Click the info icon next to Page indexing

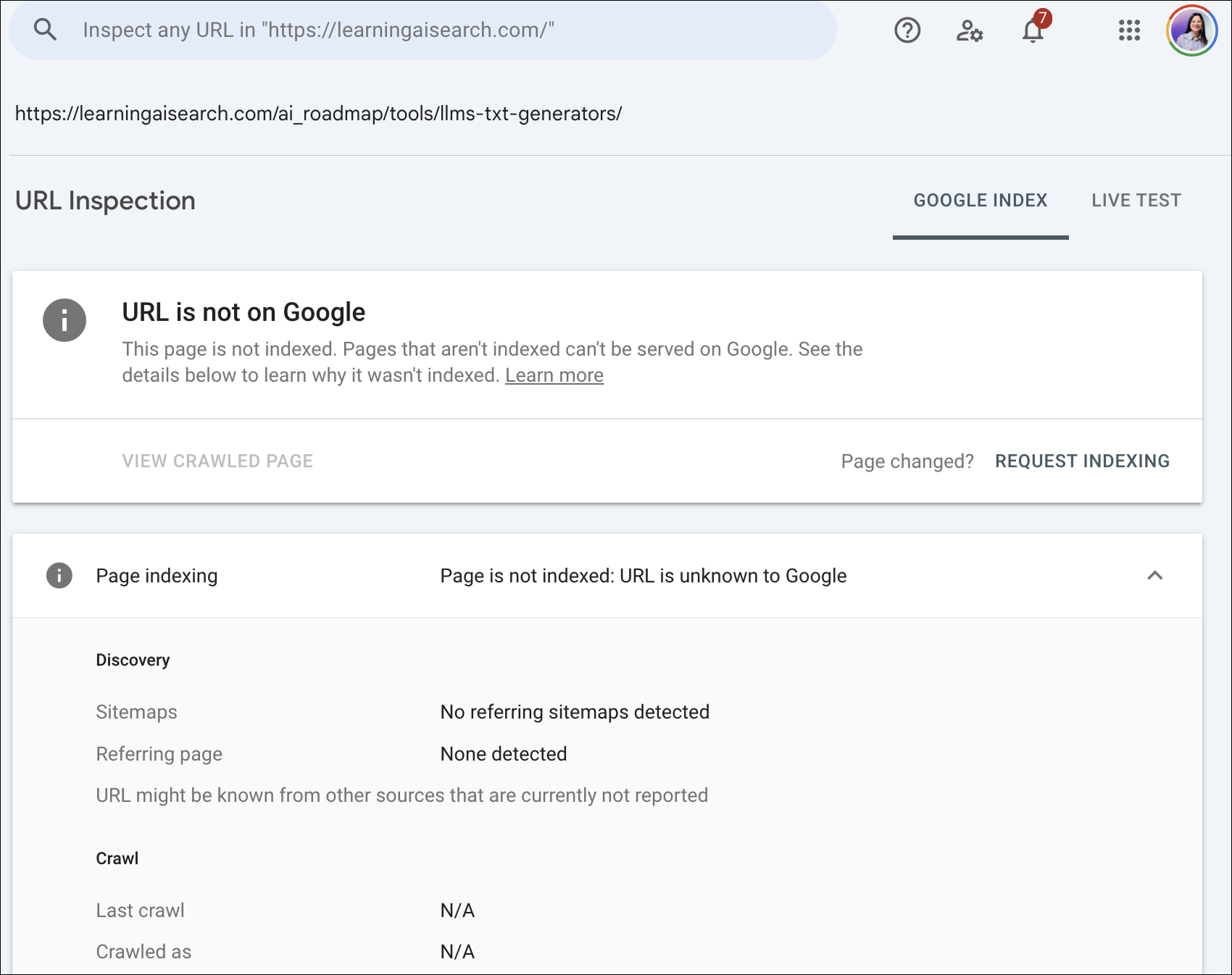click(59, 576)
